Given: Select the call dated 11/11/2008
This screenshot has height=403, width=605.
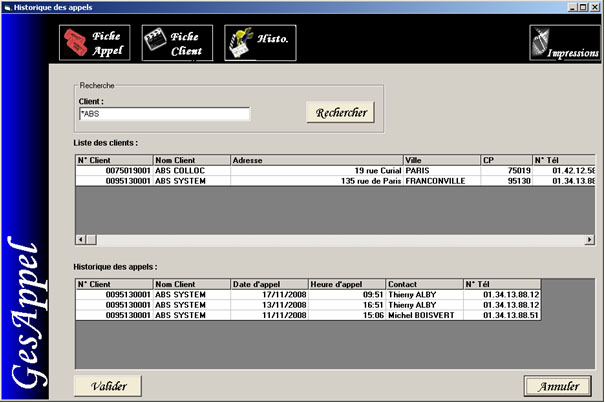Looking at the screenshot, I should [269, 315].
